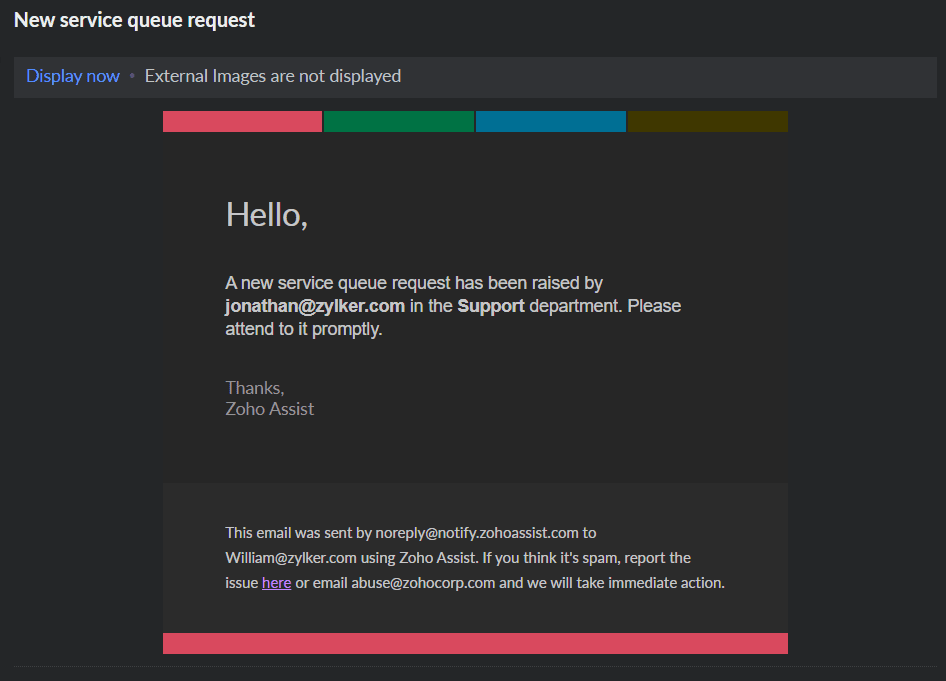Click the William@zylker.com recipient address
This screenshot has height=681, width=946.
[289, 558]
